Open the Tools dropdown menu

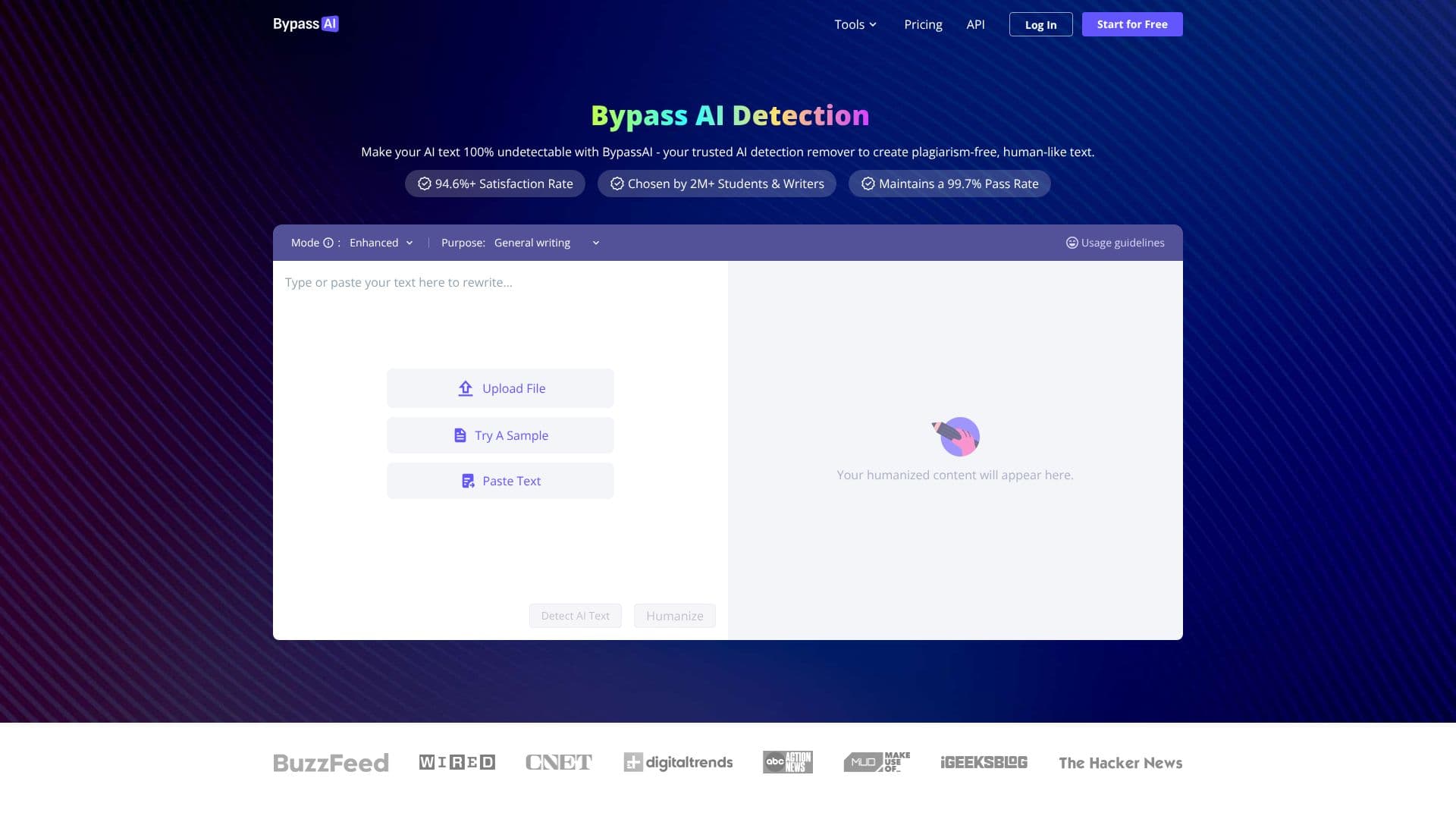[855, 24]
